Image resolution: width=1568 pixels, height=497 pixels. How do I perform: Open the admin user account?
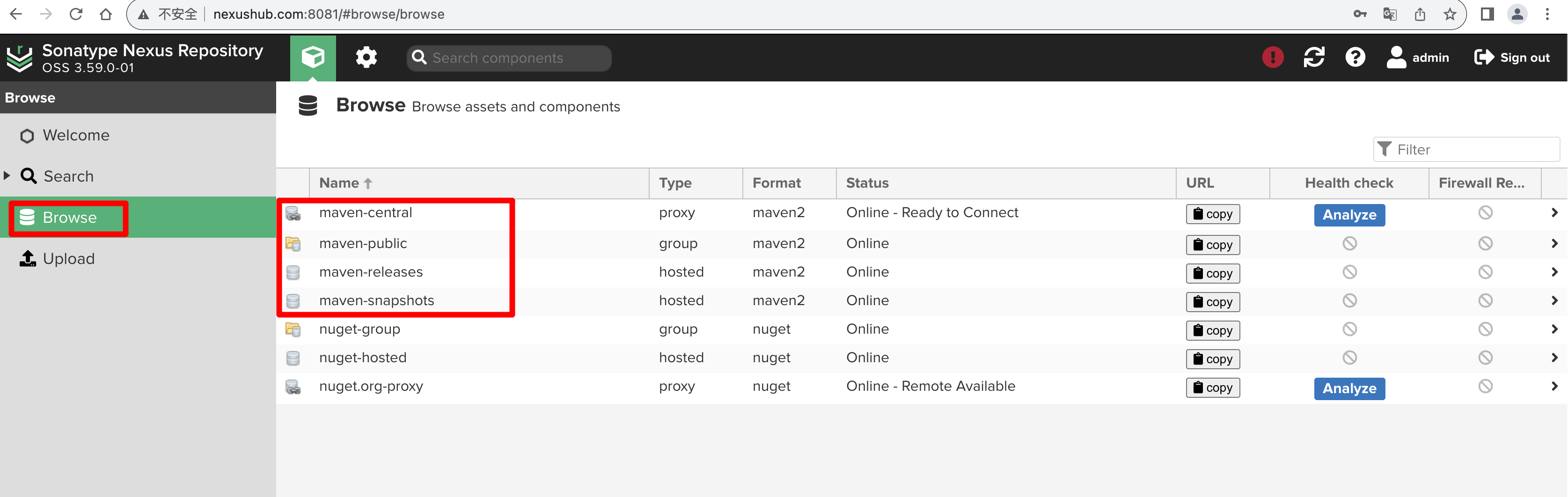1418,58
